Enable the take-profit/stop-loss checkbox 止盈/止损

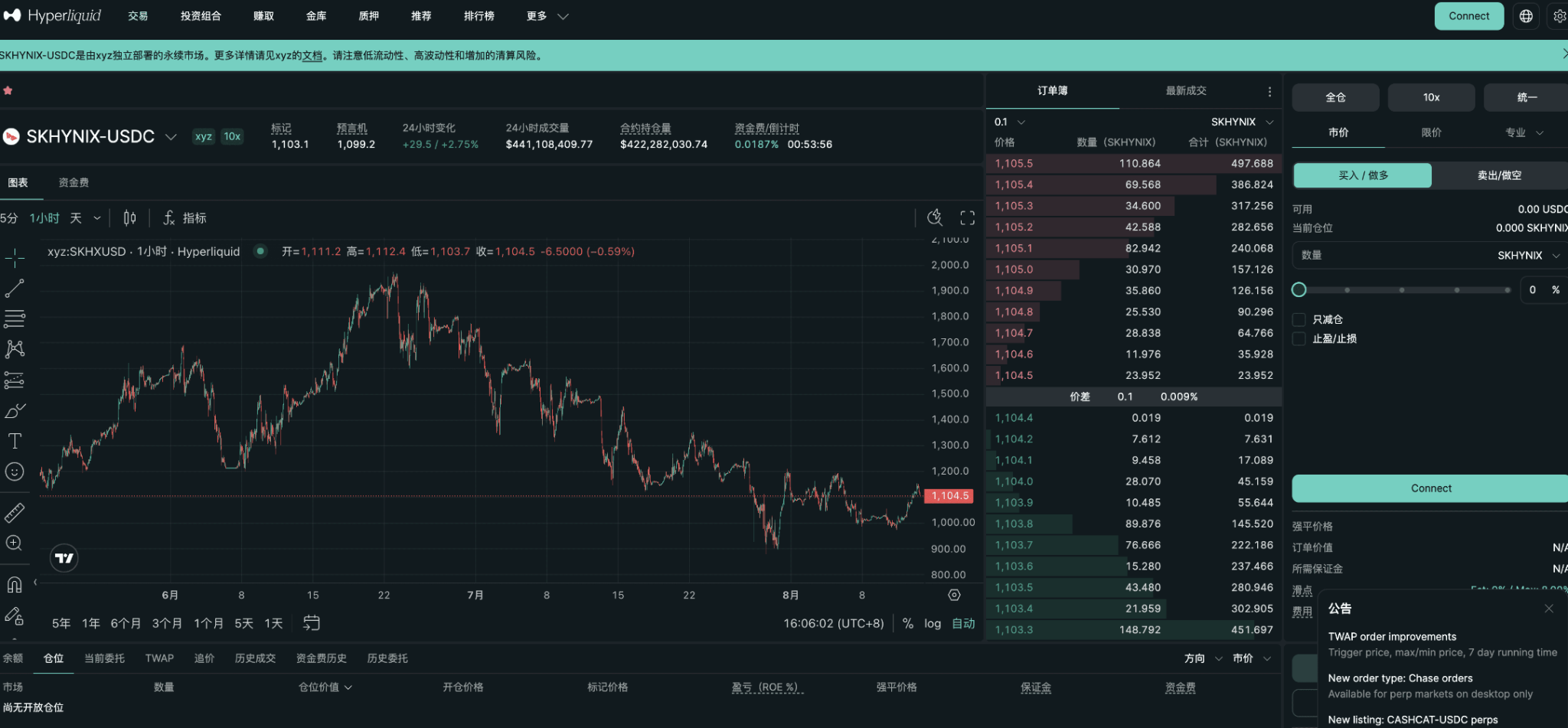(1299, 338)
